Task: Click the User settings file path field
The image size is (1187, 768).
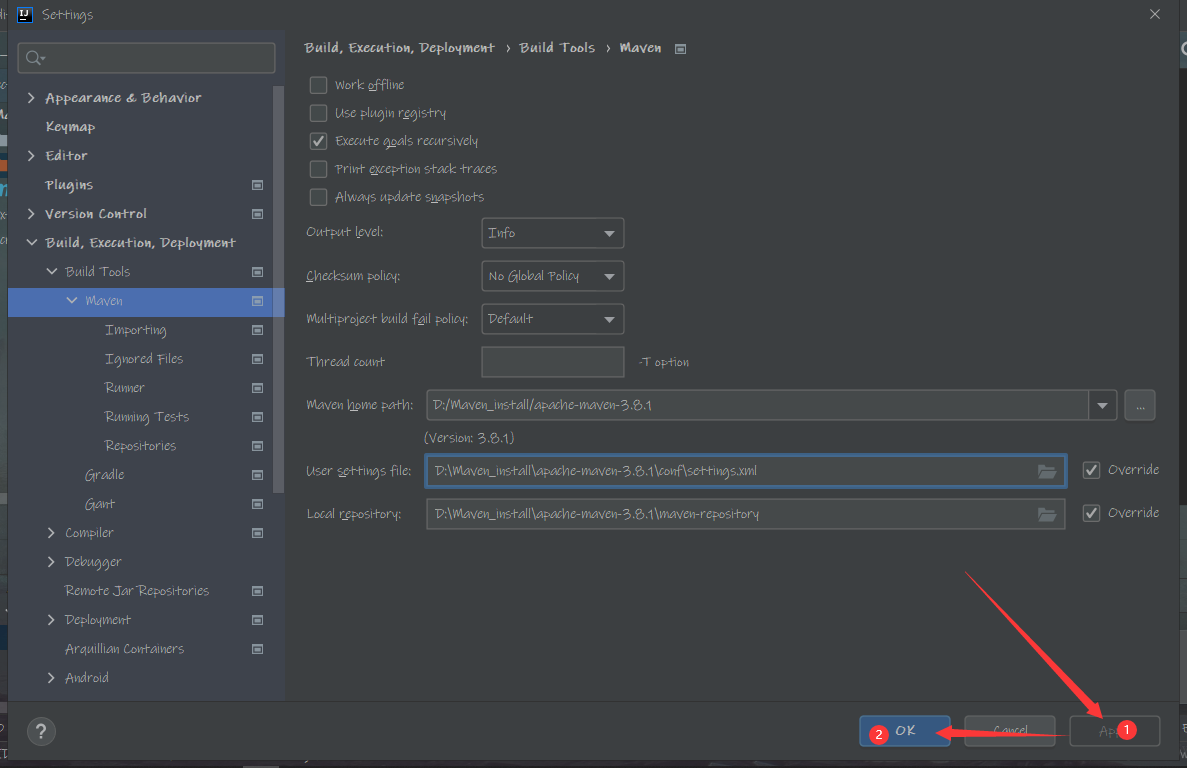Action: (x=746, y=471)
